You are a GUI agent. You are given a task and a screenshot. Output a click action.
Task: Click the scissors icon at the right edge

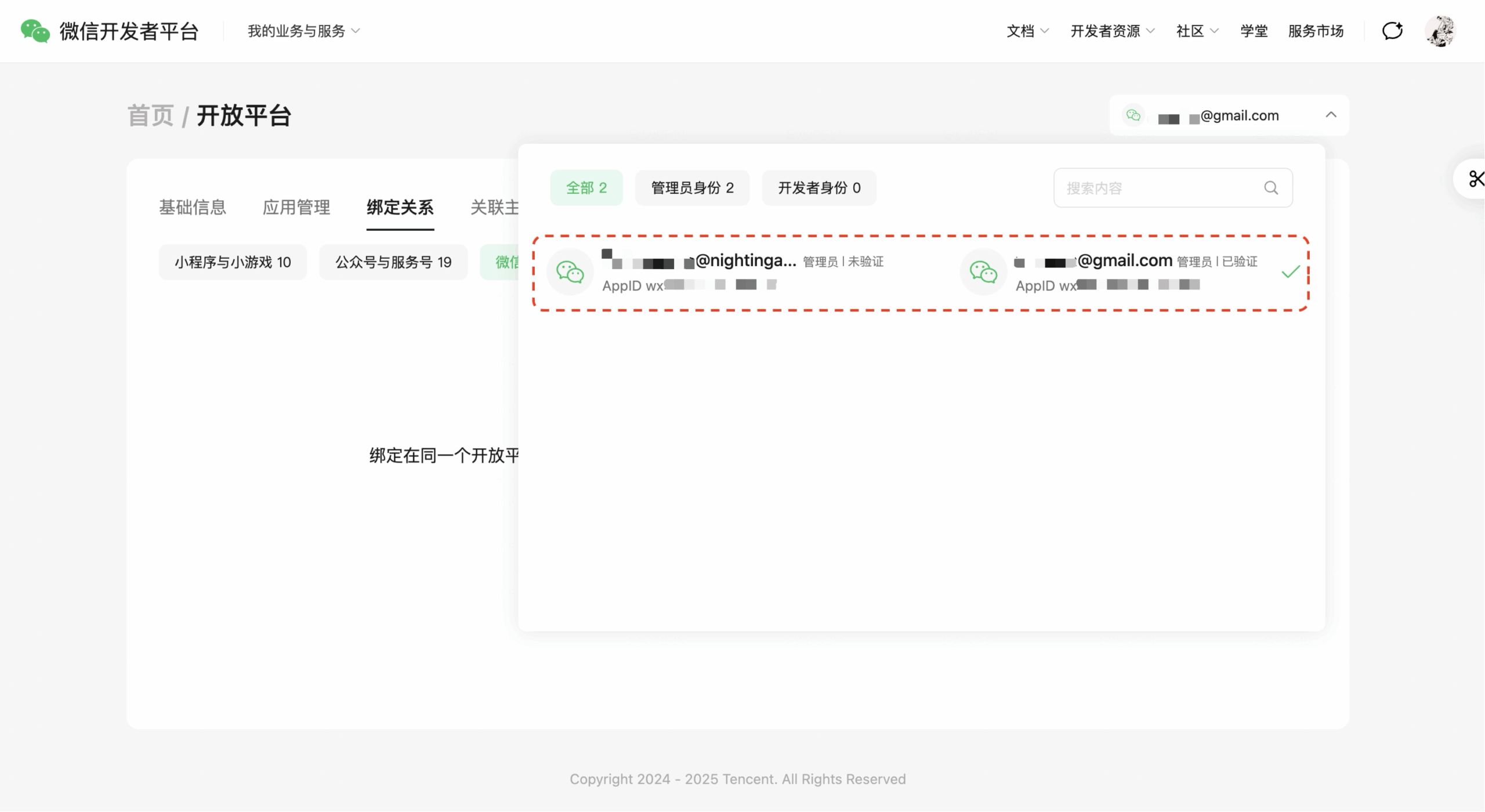click(1475, 179)
